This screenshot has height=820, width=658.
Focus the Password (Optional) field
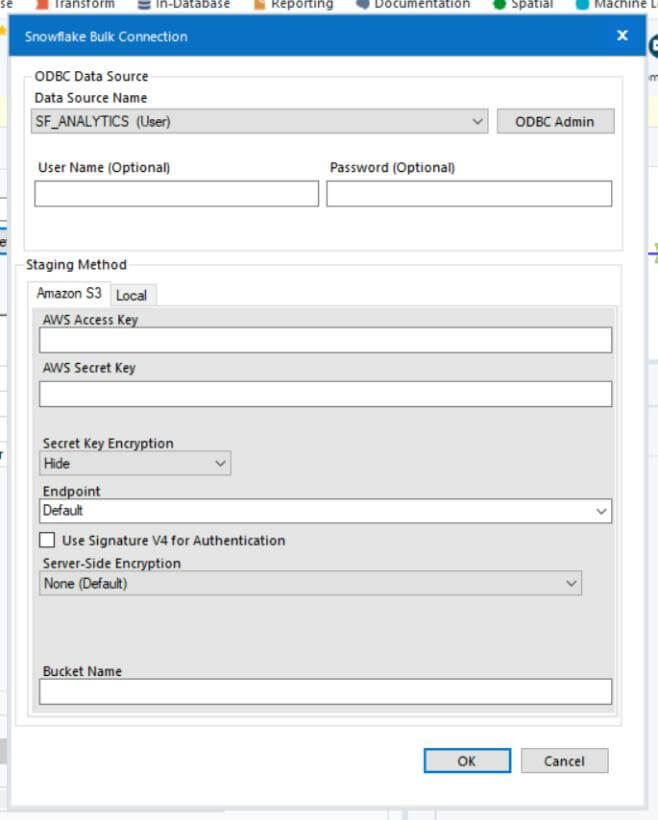pyautogui.click(x=469, y=193)
